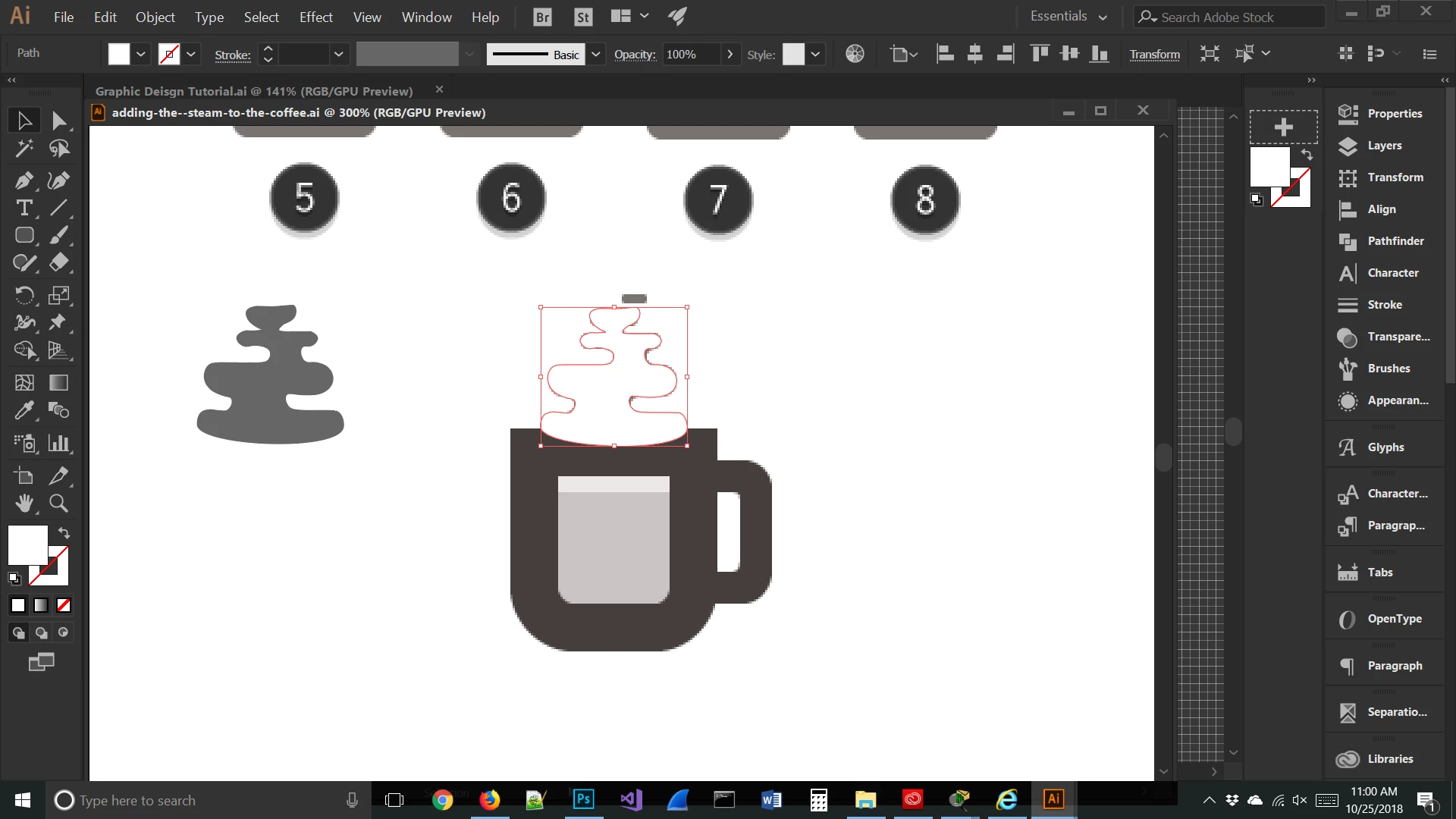Switch to Gradient fill mode
This screenshot has width=1456, height=819.
(x=41, y=605)
